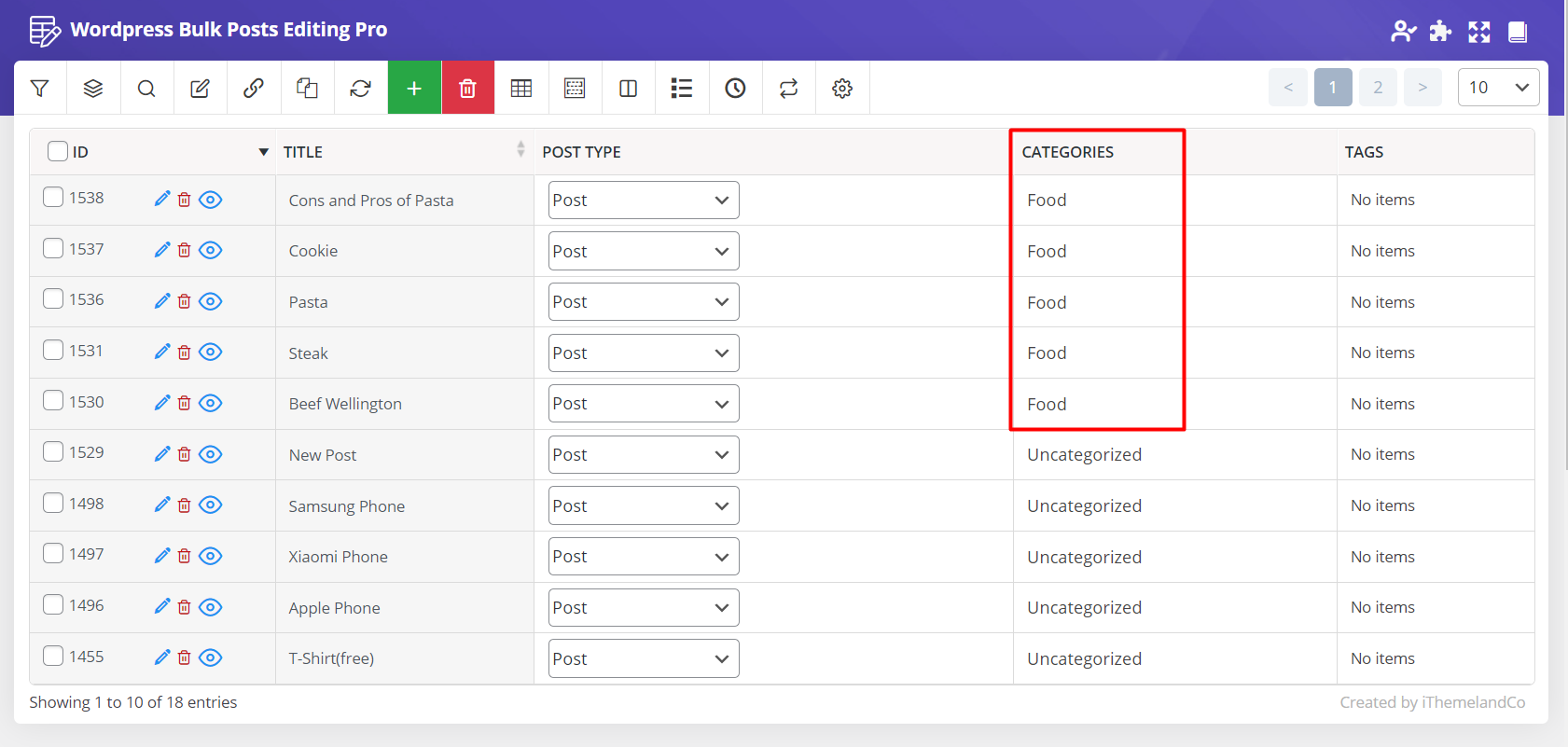
Task: Click the Food category cell for Pasta
Action: point(1047,303)
